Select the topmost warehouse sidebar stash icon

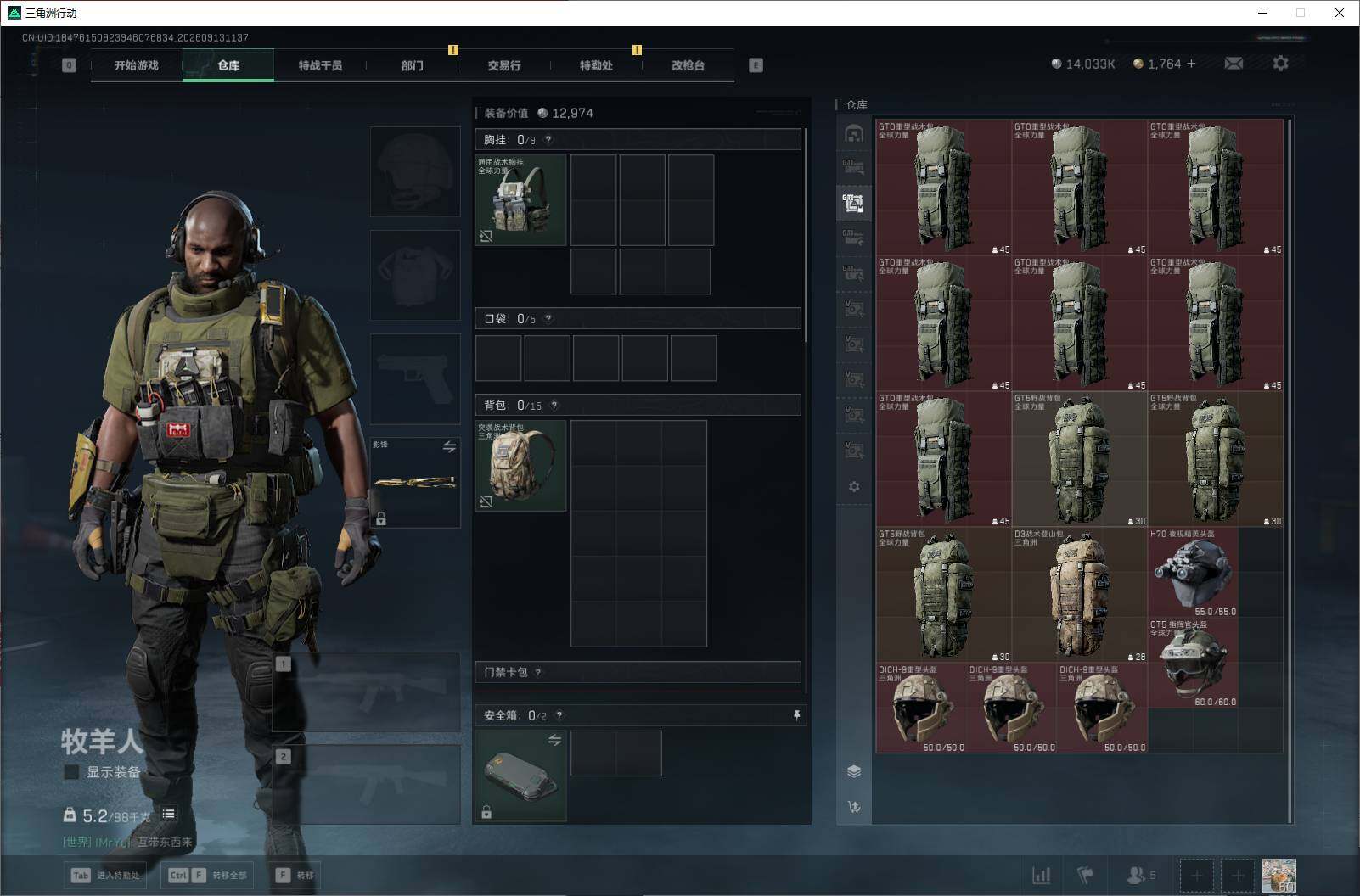[x=854, y=133]
